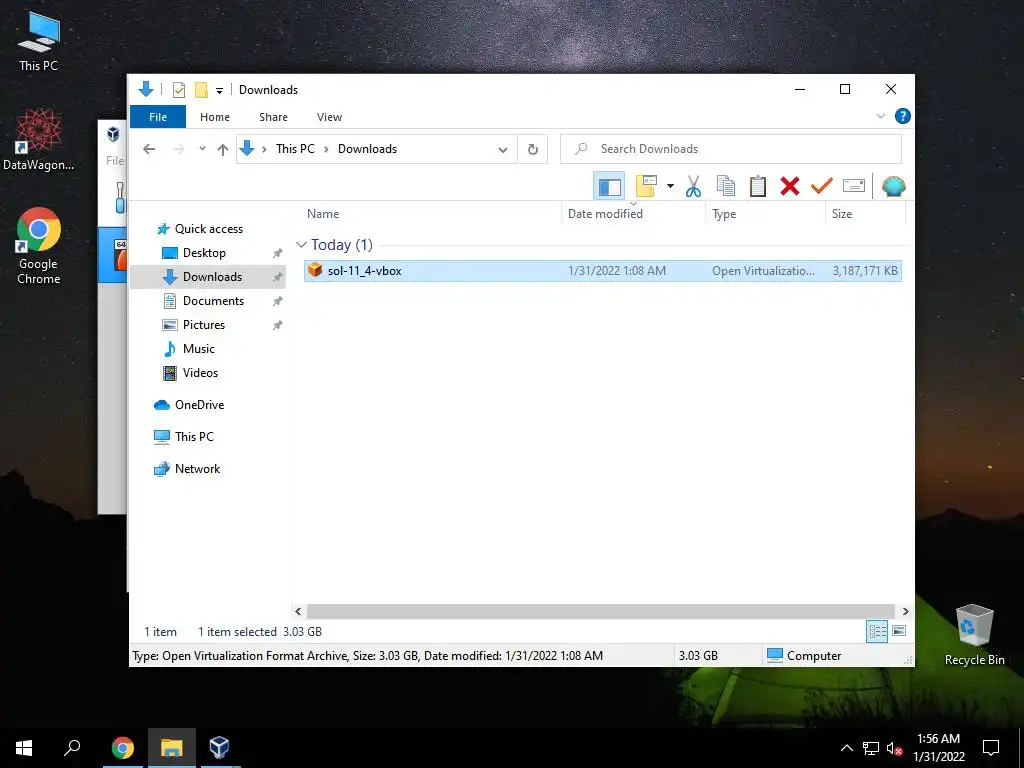This screenshot has width=1024, height=768.
Task: Click the Copy icon in toolbar
Action: tap(726, 186)
